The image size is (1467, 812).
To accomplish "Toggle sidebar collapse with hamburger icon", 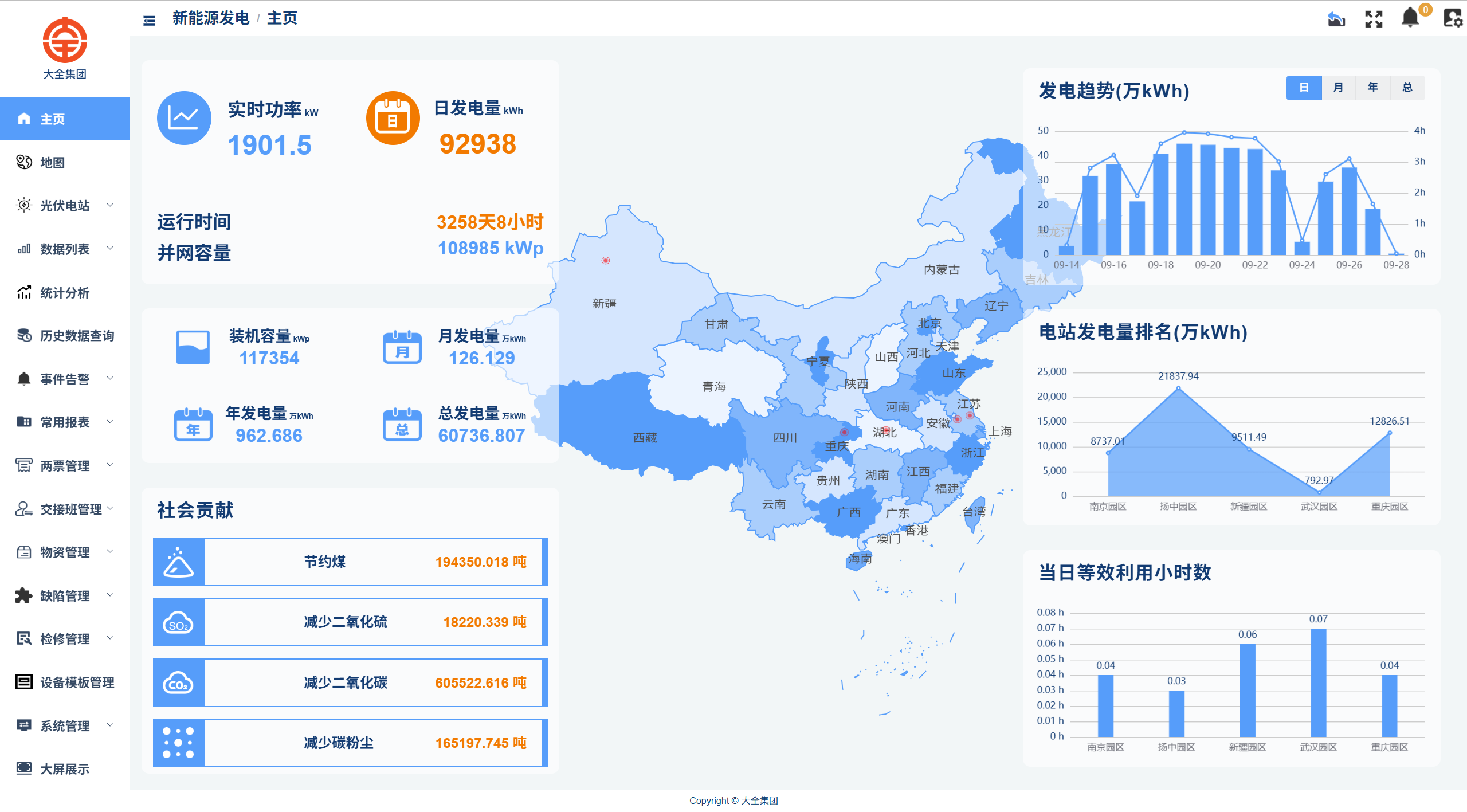I will click(148, 19).
